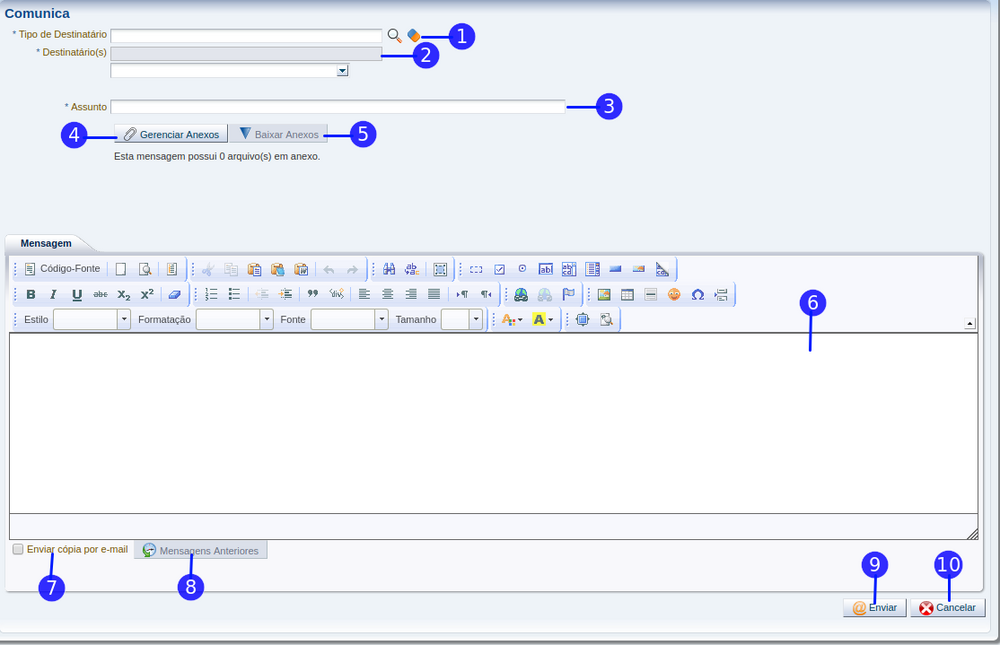The height and width of the screenshot is (645, 1000).
Task: Click the insert link globe icon
Action: [x=521, y=295]
